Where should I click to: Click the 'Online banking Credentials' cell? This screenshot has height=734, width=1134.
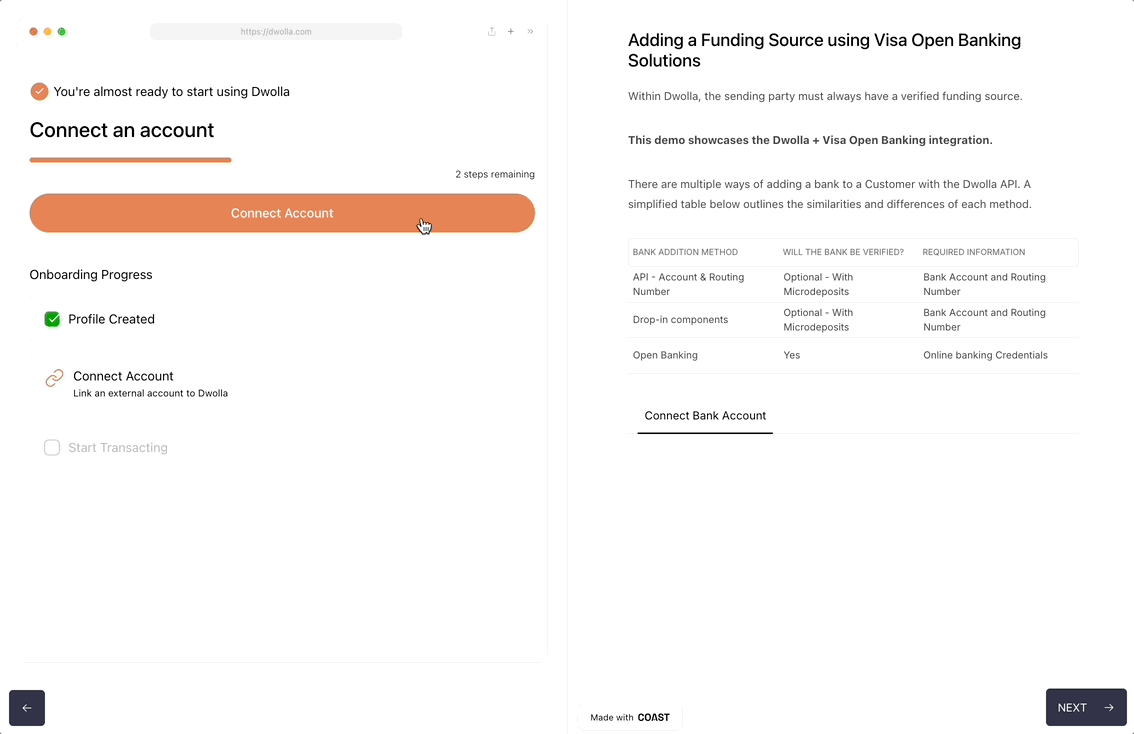(985, 355)
